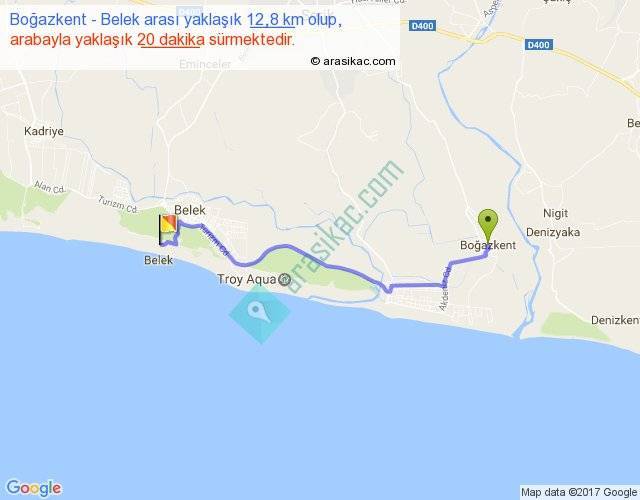Click the Google logo
This screenshot has height=500, width=640.
[x=34, y=488]
